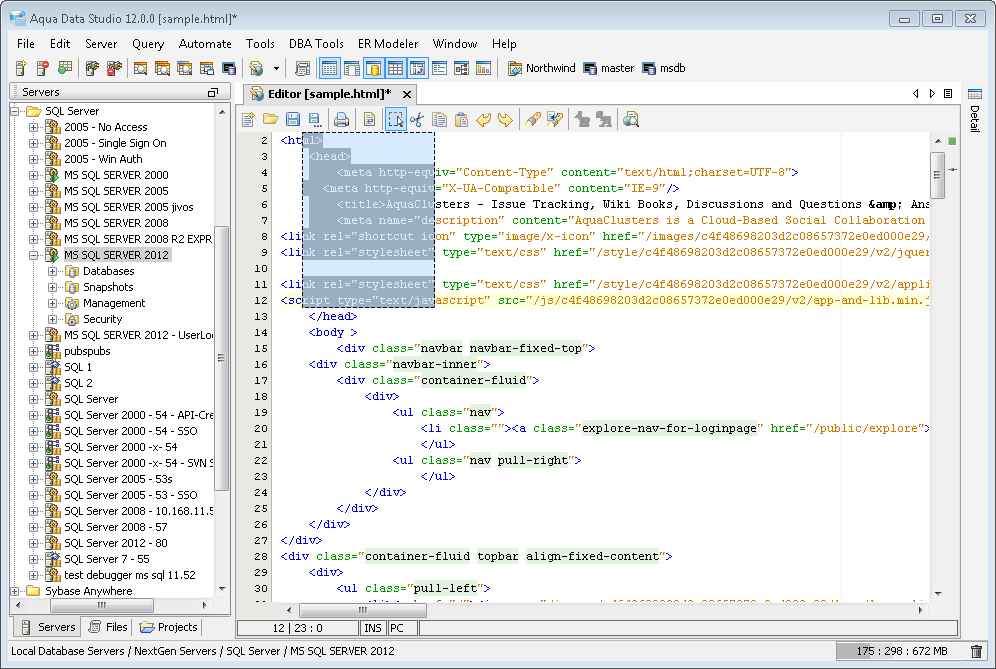The image size is (996, 669).
Task: Click the Find magnifier icon in editor toolbar
Action: coord(631,120)
